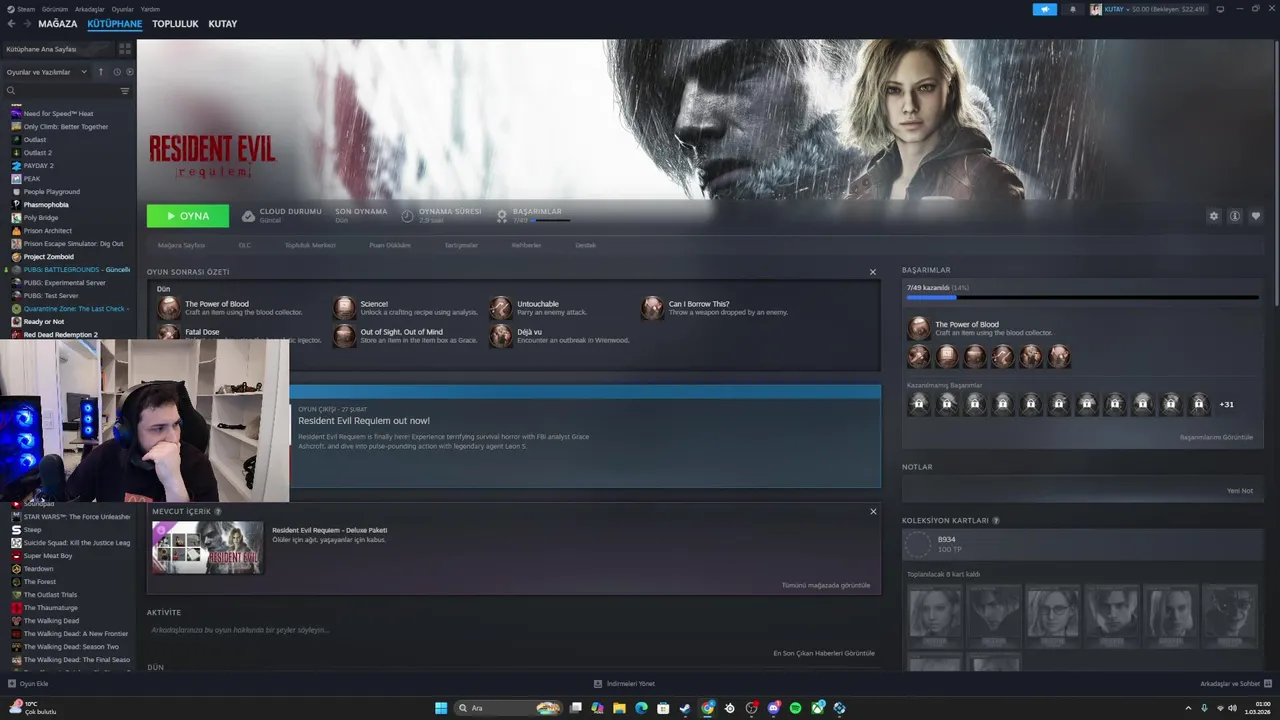This screenshot has height=720, width=1280.
Task: Click Oyun Ekle at bottom left
Action: pos(28,684)
